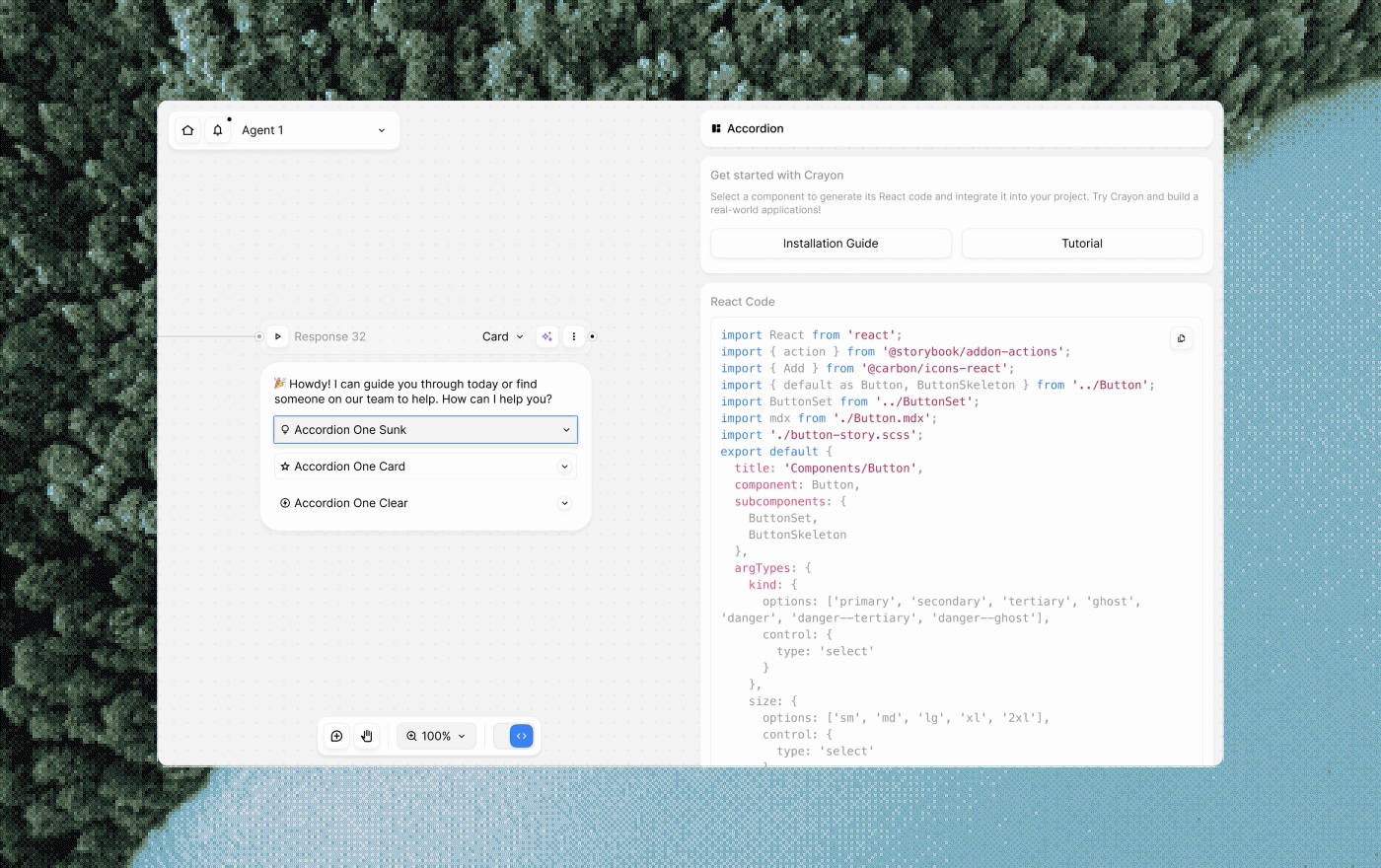Image resolution: width=1381 pixels, height=868 pixels.
Task: Click the 'export default {' code line
Action: [x=777, y=452]
